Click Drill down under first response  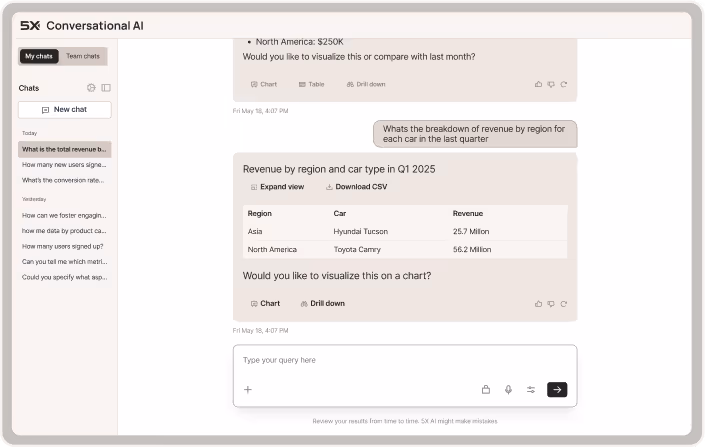click(x=366, y=84)
